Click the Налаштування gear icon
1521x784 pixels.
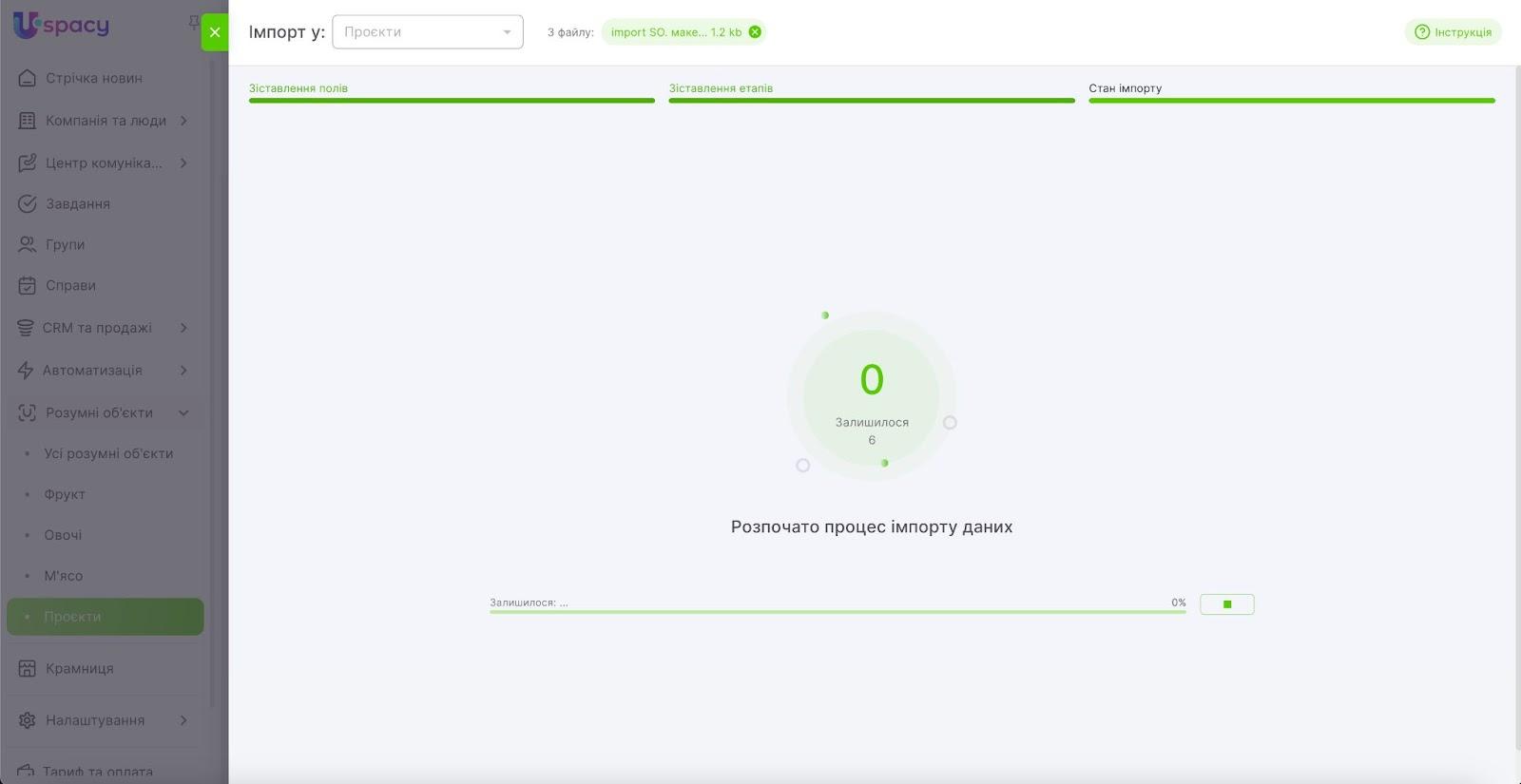28,720
